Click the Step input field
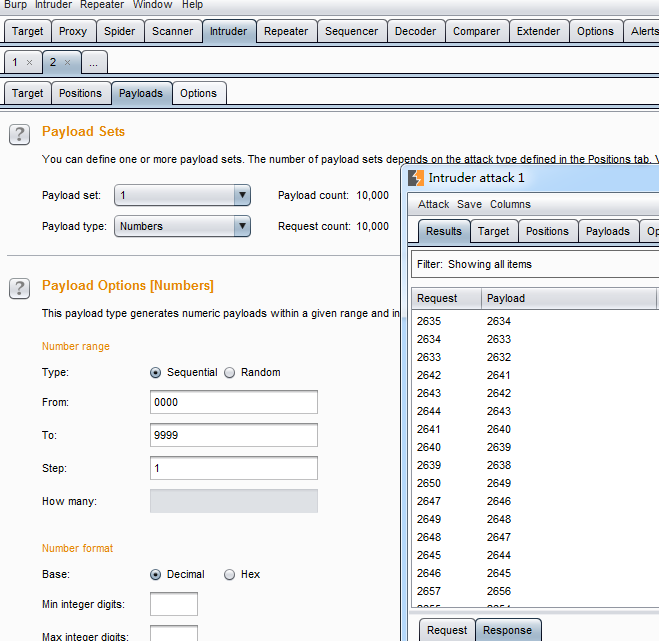 (x=234, y=468)
